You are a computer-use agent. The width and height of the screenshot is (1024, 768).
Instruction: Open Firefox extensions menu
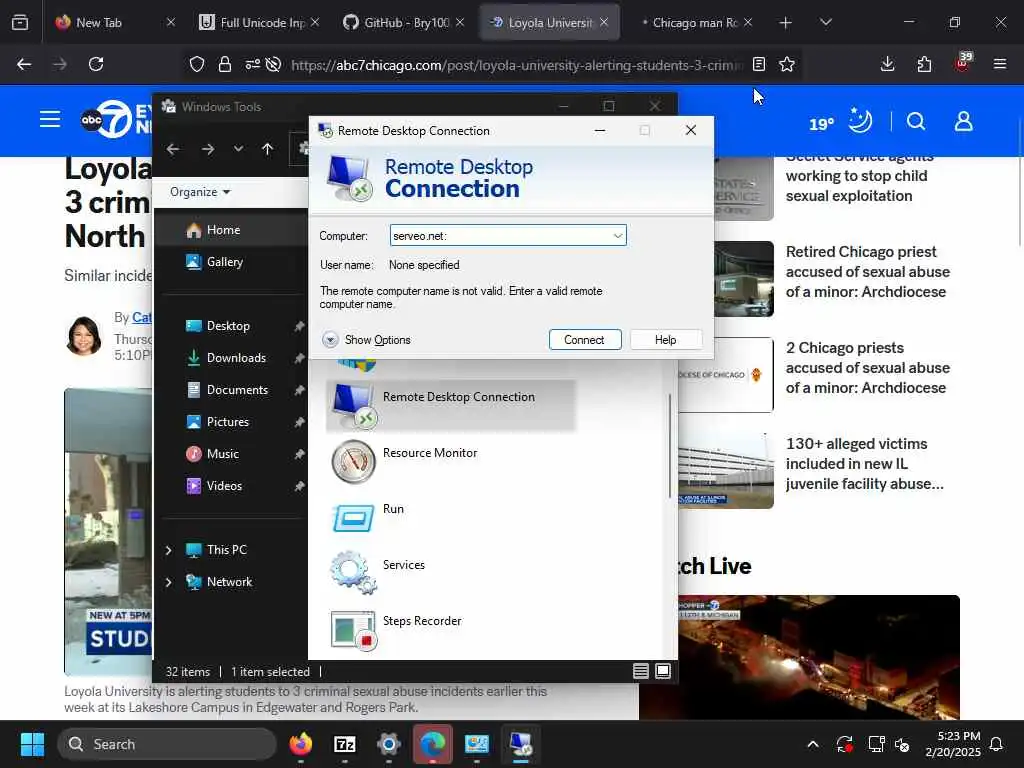coord(924,64)
